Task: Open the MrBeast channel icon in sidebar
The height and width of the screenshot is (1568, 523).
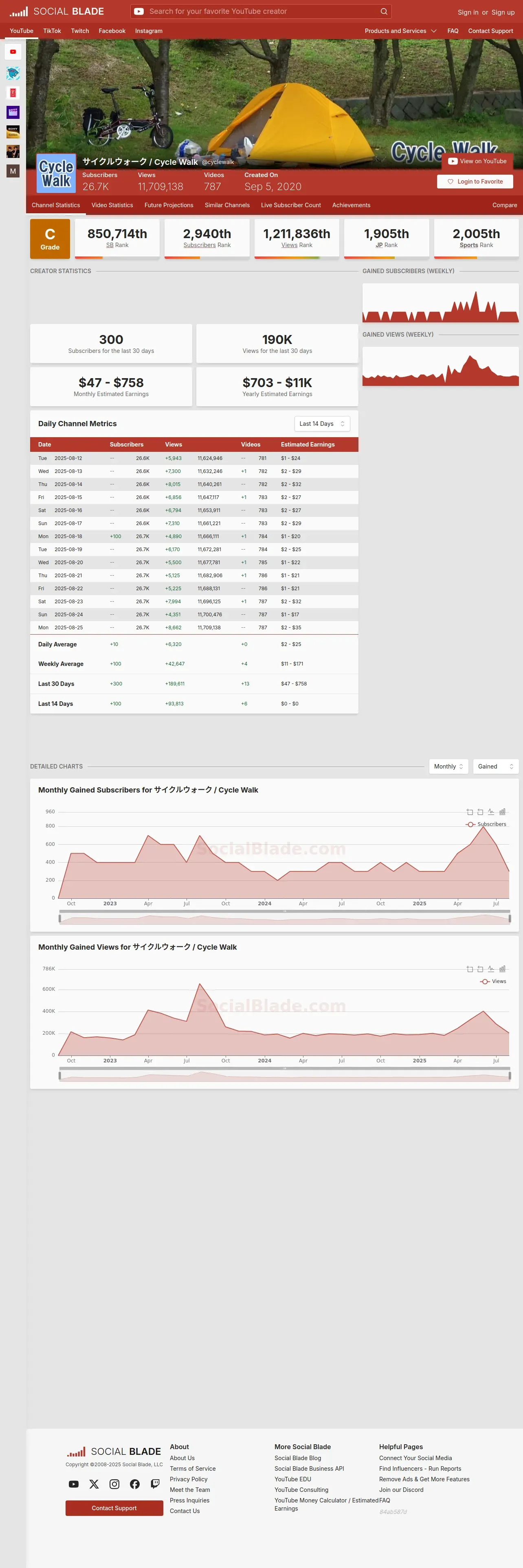Action: click(x=13, y=73)
